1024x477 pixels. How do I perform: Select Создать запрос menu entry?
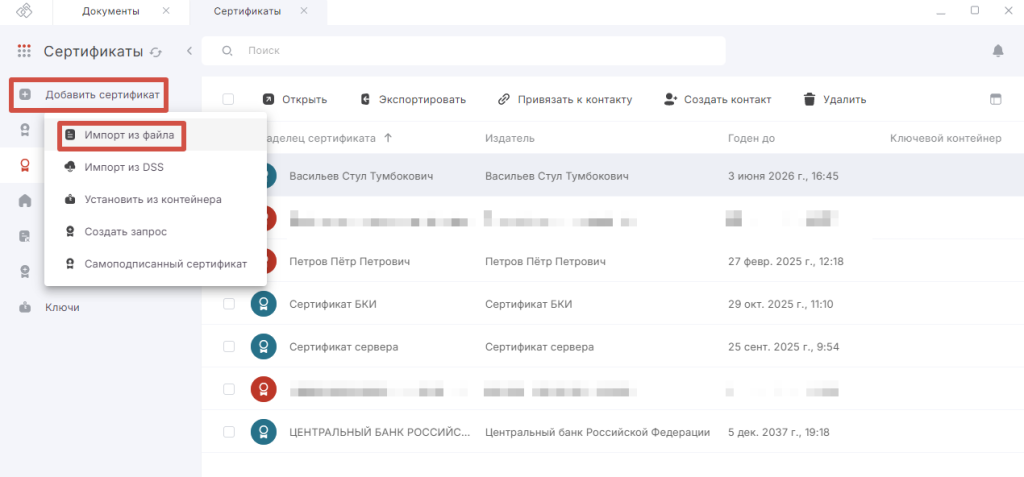(x=155, y=232)
